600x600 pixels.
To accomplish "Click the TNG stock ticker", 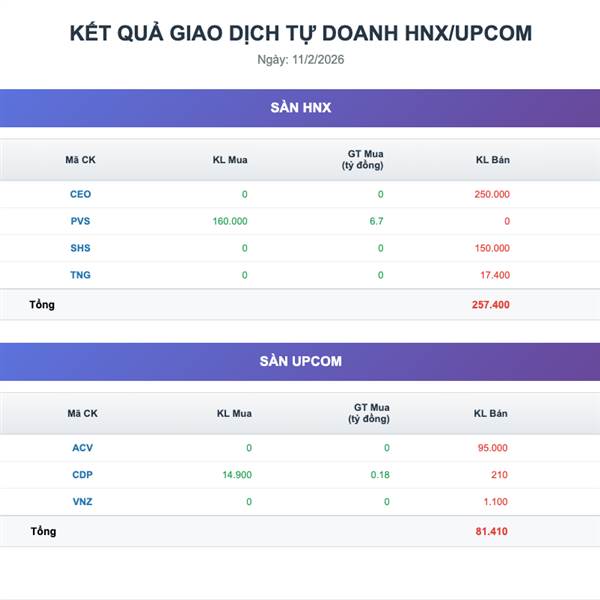I will [80, 275].
